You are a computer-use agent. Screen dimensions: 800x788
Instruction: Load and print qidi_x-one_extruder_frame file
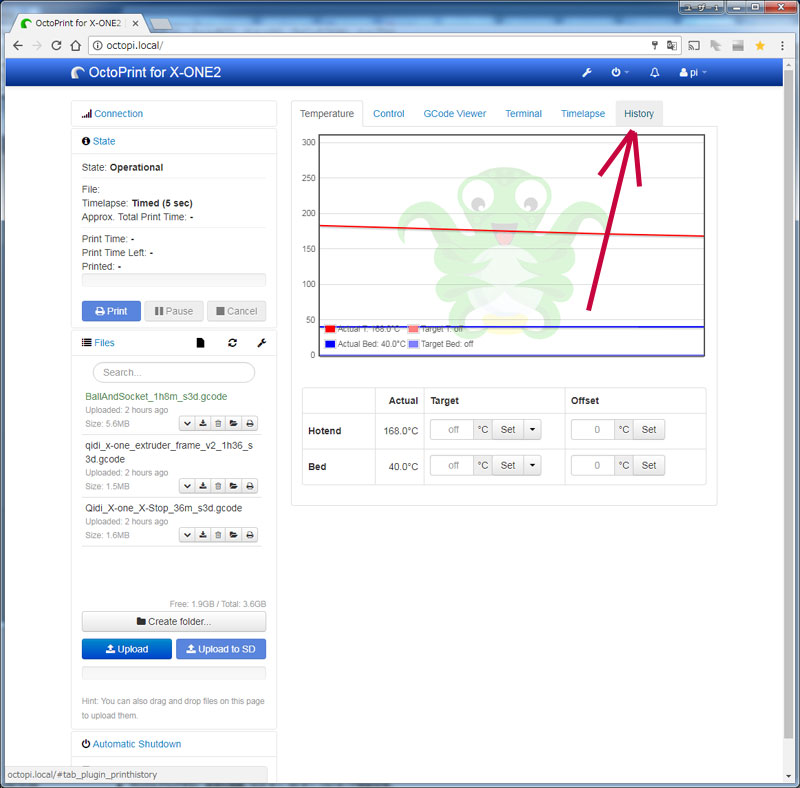point(249,486)
